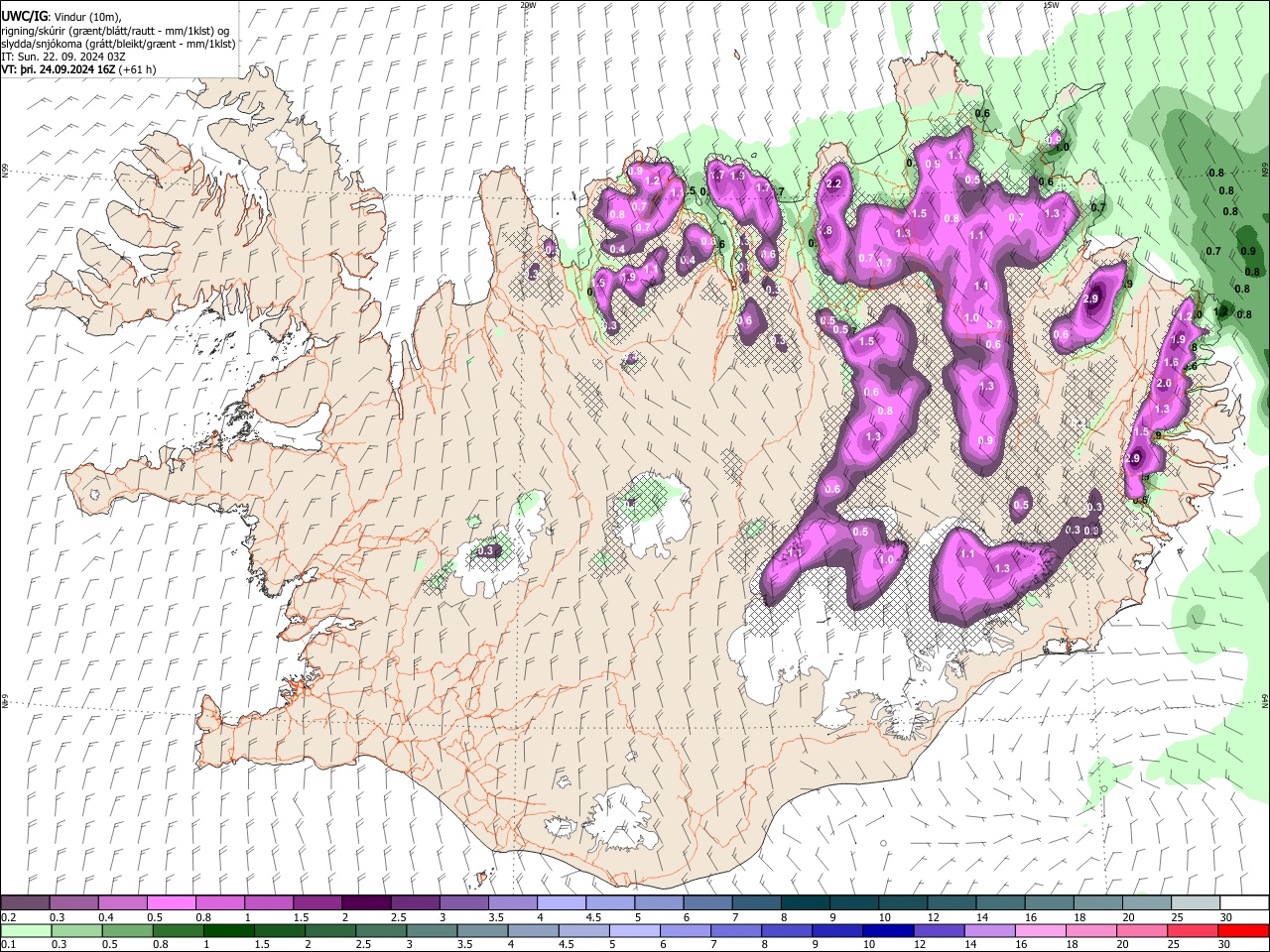Select the light pink rain swatch for 16–18
This screenshot has height=952, width=1270.
1041,930
